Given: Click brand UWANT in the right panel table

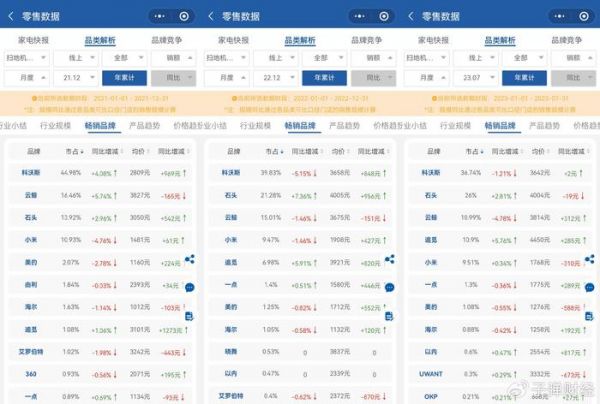Looking at the screenshot, I should [432, 374].
